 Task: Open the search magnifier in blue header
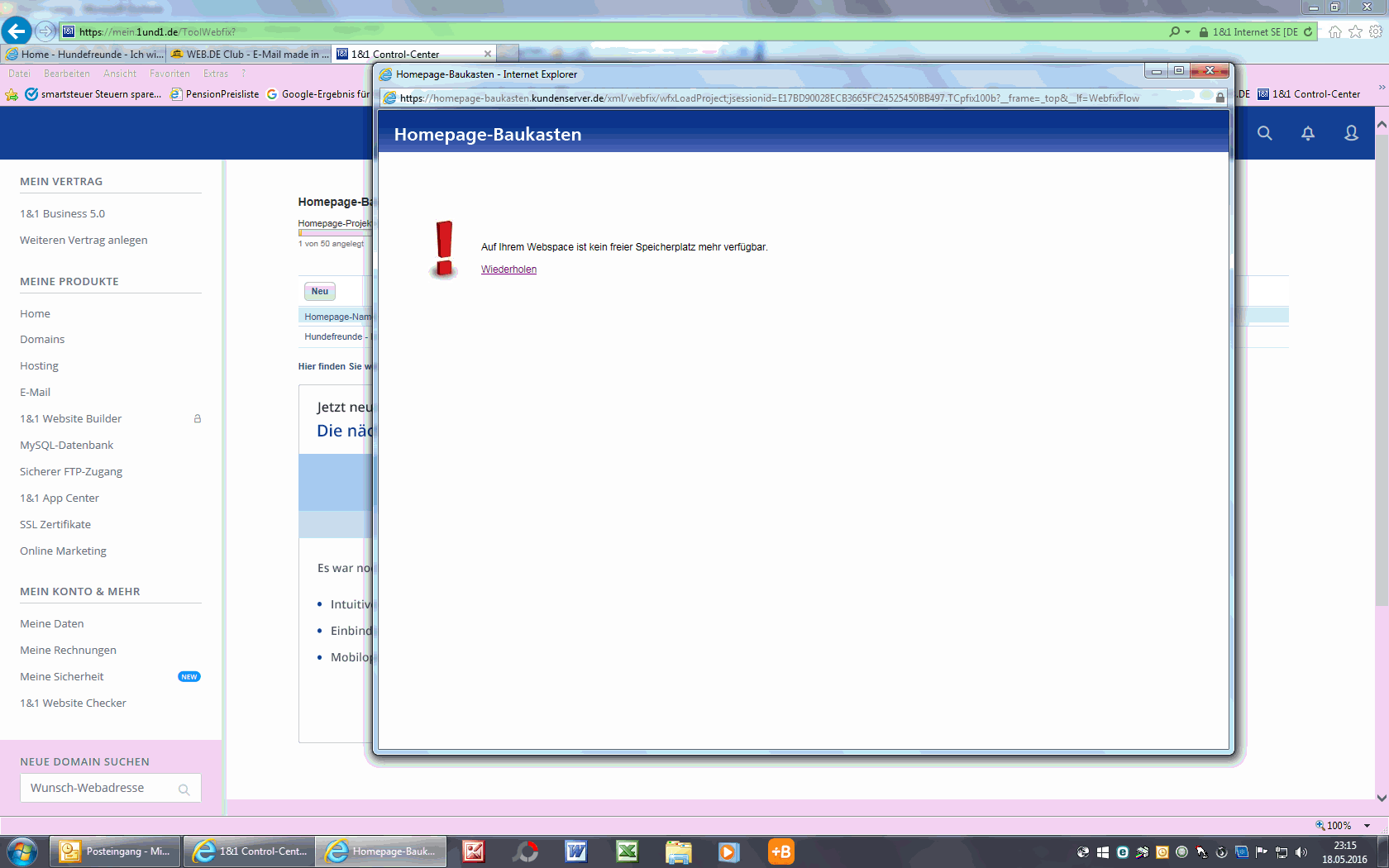click(x=1264, y=133)
